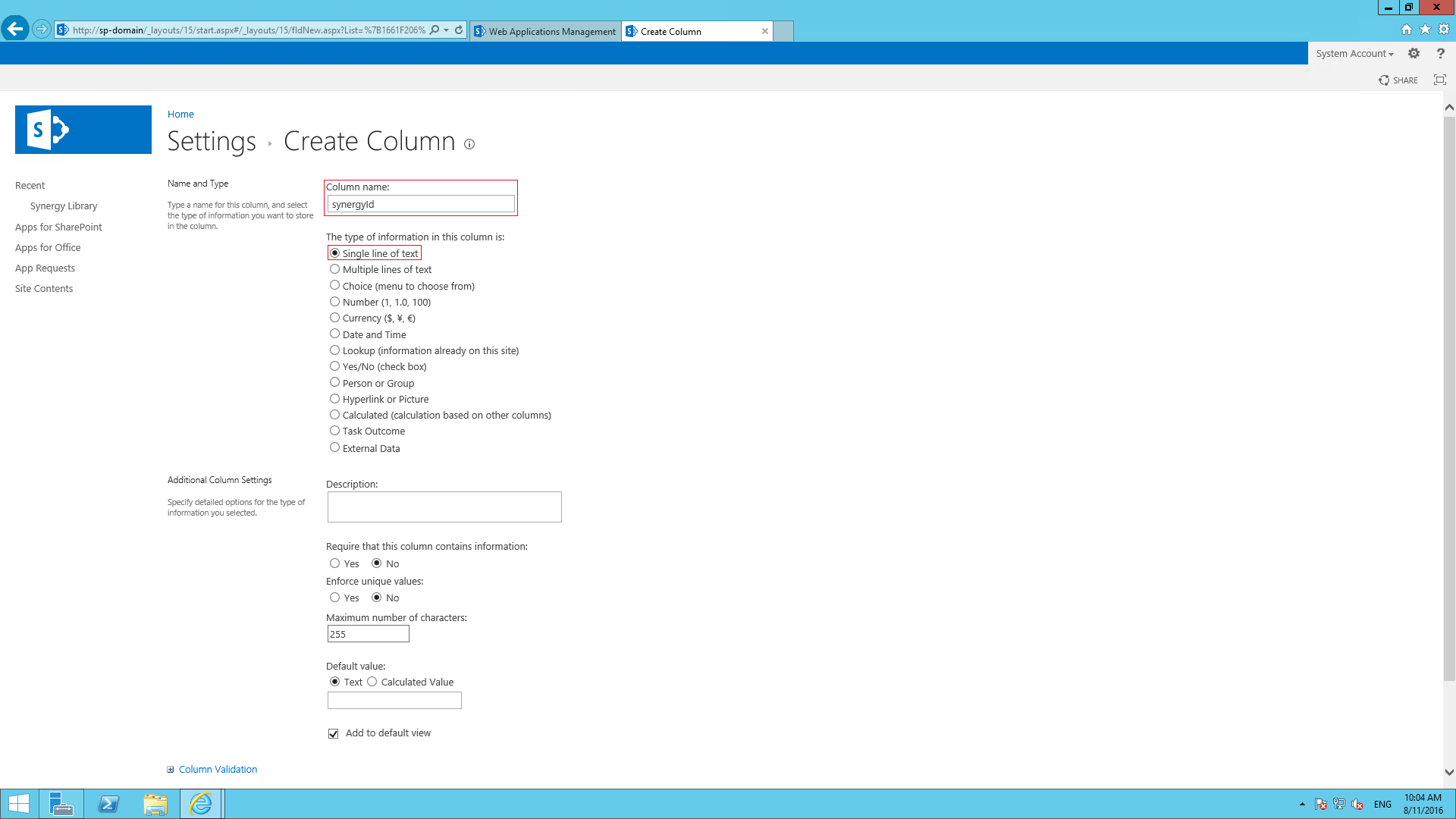The width and height of the screenshot is (1456, 819).
Task: Select Text default value radio
Action: (x=334, y=682)
